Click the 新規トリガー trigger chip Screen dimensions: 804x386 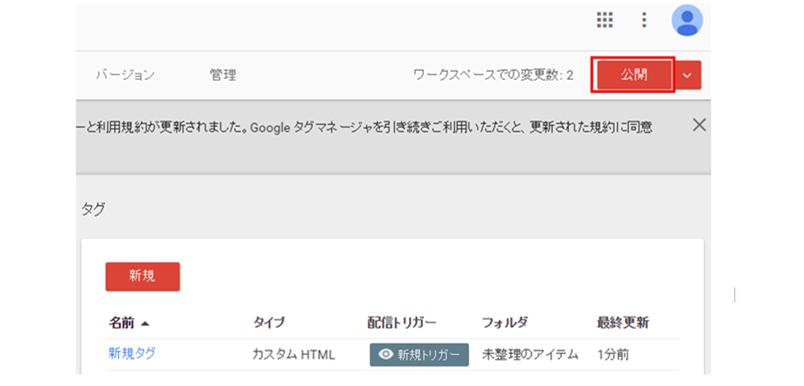tap(419, 355)
